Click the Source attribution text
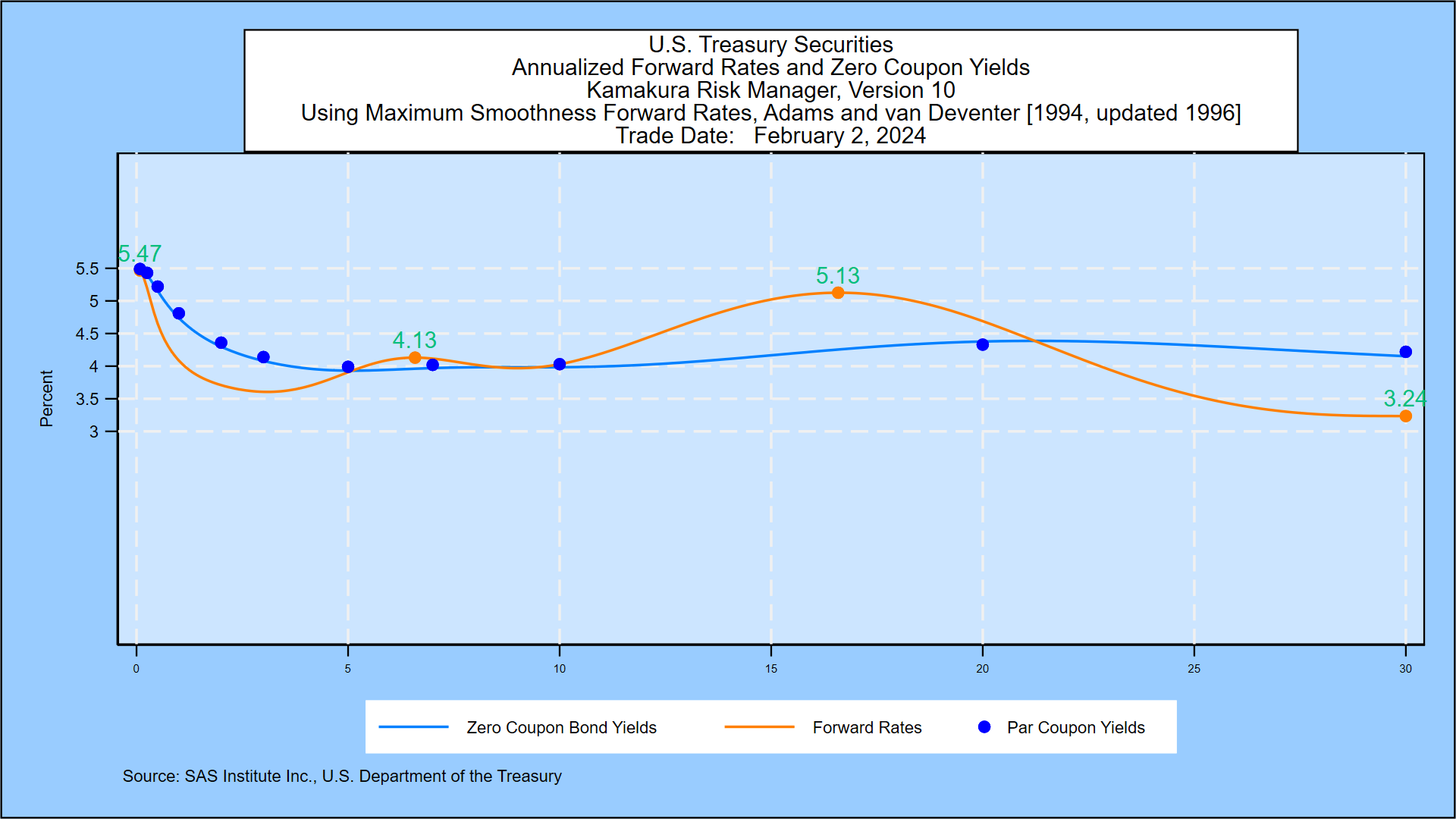The width and height of the screenshot is (1456, 819). (342, 777)
